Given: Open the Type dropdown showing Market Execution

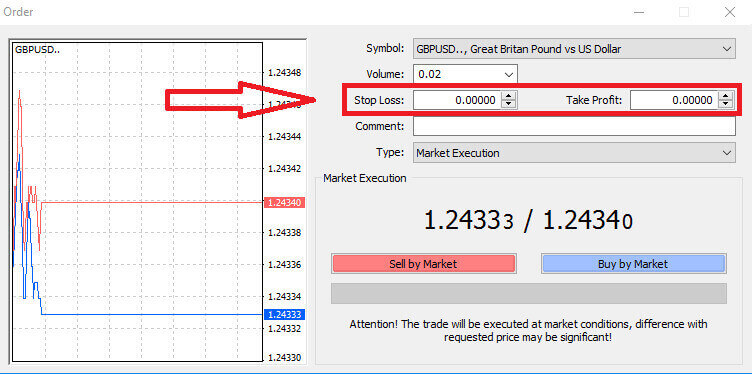Looking at the screenshot, I should coord(574,153).
